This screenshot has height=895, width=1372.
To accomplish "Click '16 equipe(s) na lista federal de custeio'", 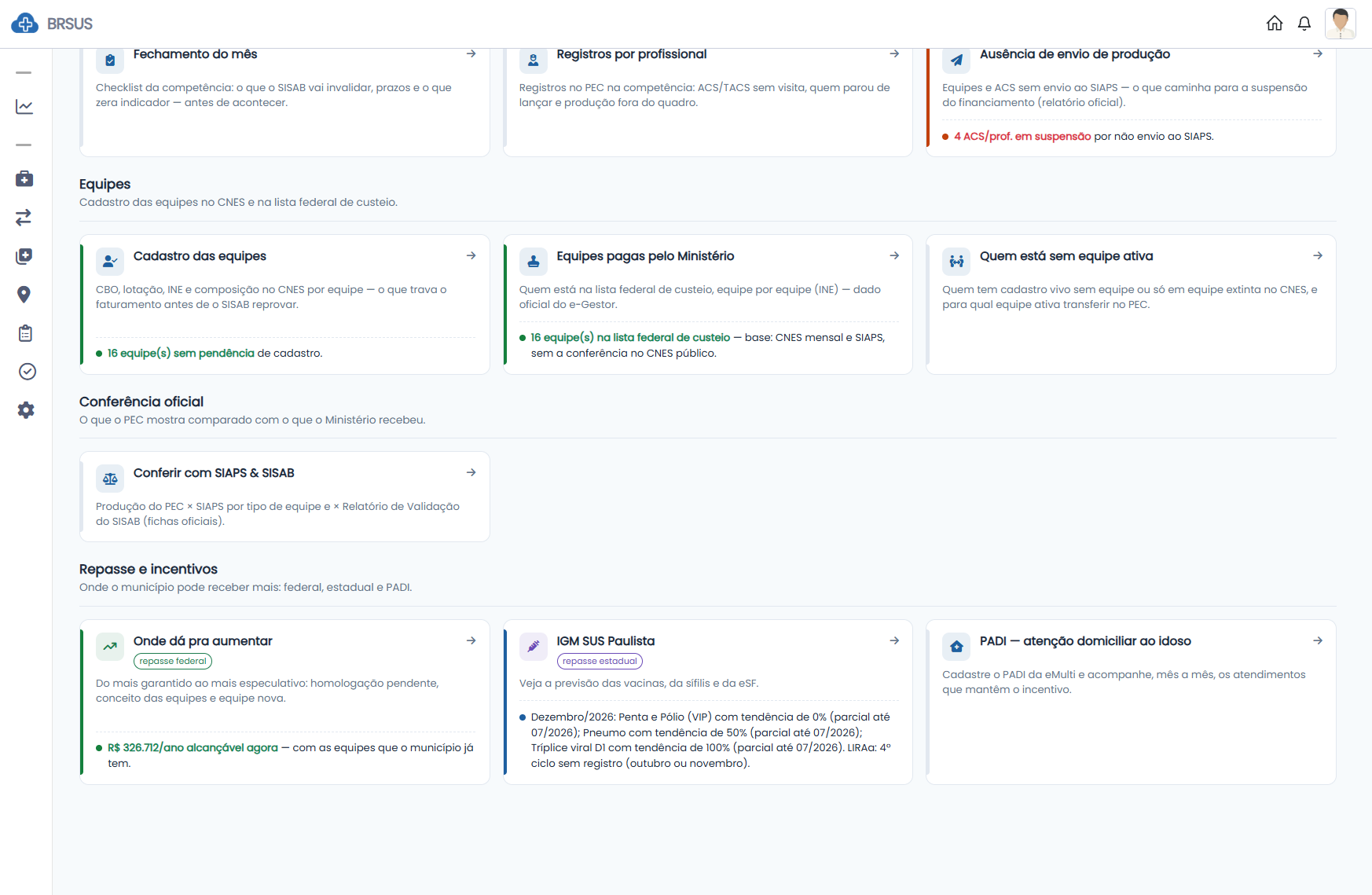I will pos(630,338).
